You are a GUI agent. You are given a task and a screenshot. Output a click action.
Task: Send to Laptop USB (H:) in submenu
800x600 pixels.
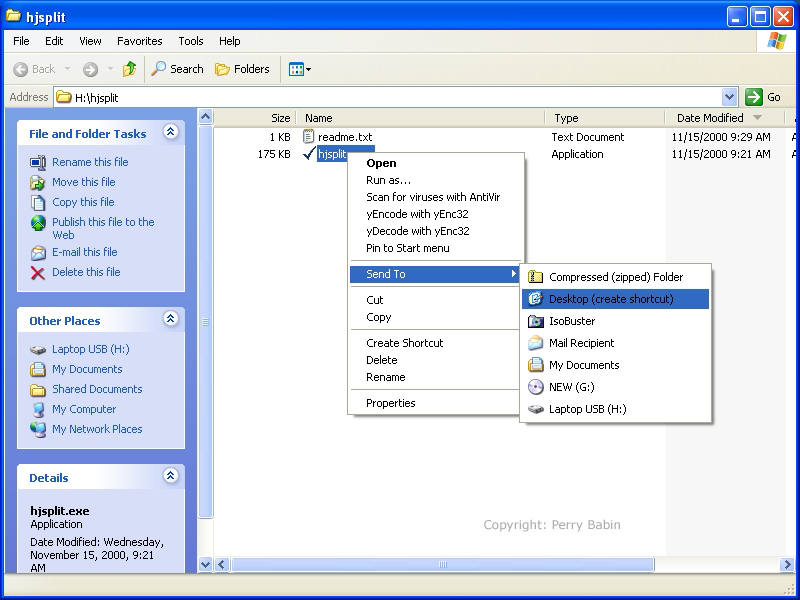coord(615,409)
